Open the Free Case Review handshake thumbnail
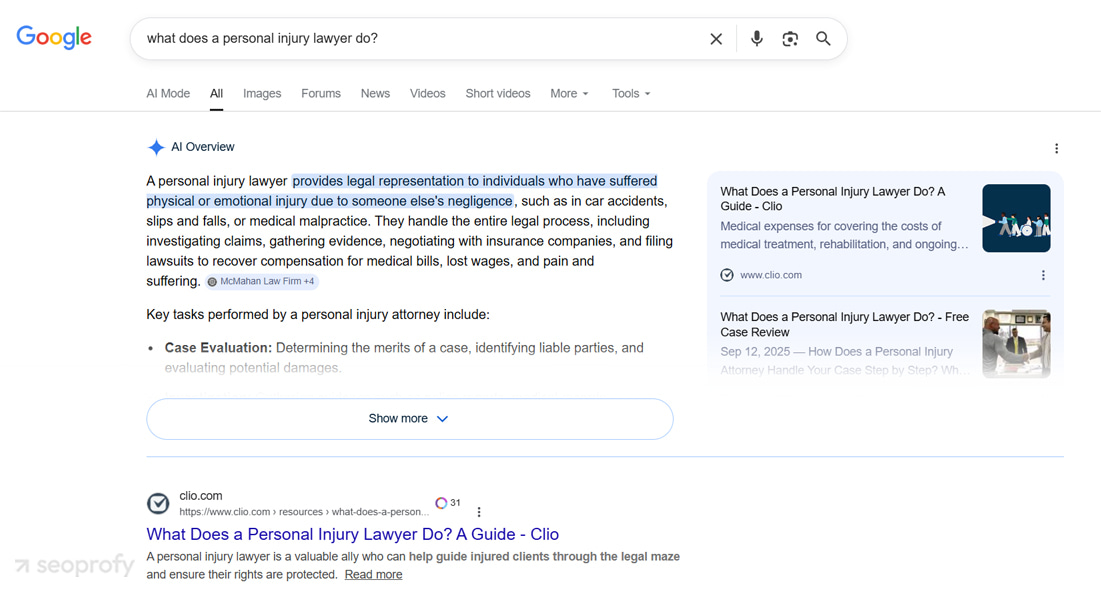The image size is (1101, 590). pyautogui.click(x=1016, y=343)
